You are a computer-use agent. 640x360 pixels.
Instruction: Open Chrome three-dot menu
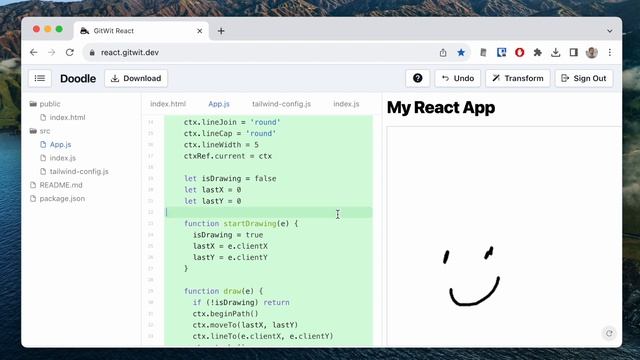point(610,52)
